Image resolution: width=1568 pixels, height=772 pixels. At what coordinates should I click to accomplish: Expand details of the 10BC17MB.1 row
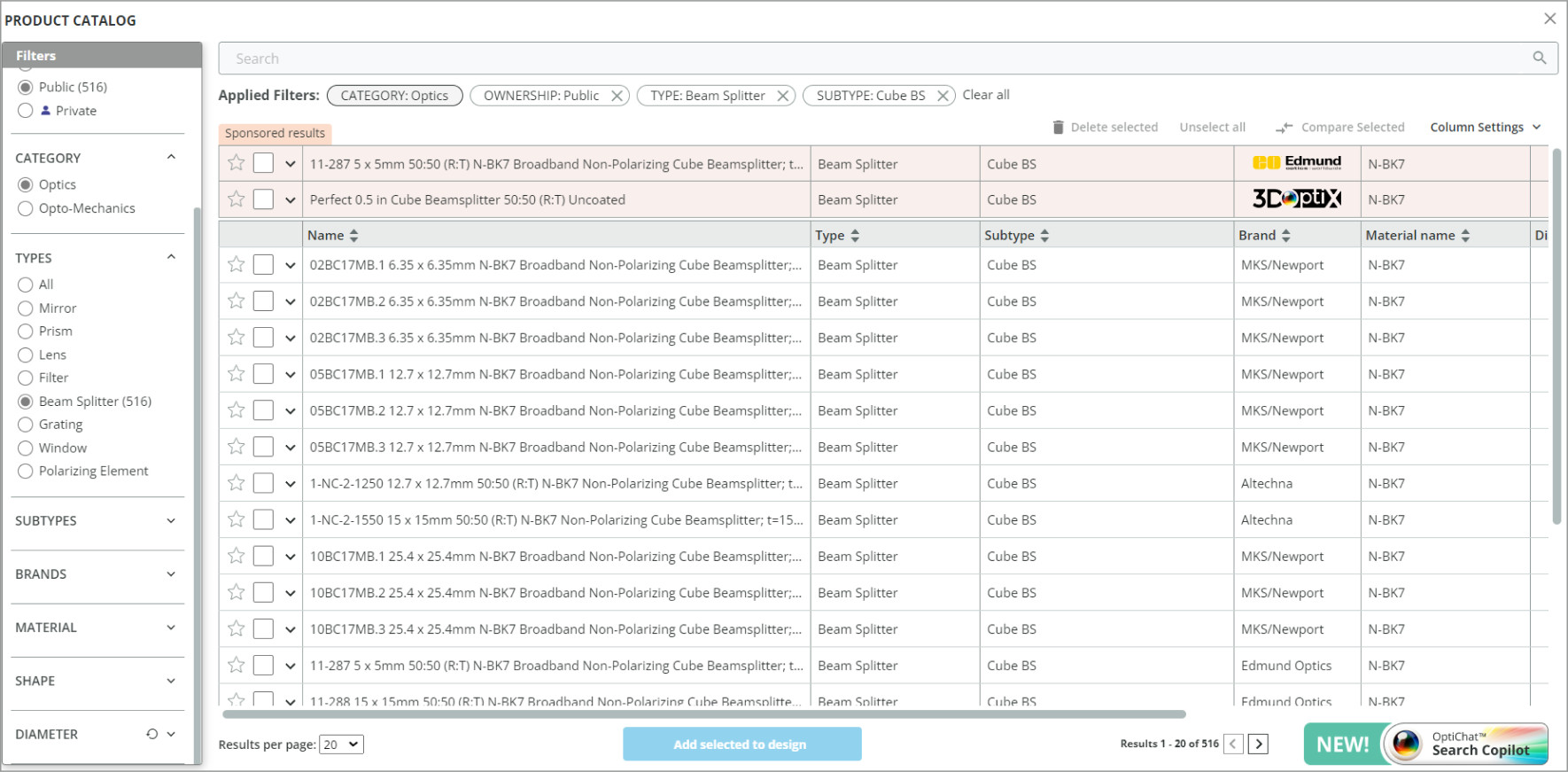pos(290,557)
